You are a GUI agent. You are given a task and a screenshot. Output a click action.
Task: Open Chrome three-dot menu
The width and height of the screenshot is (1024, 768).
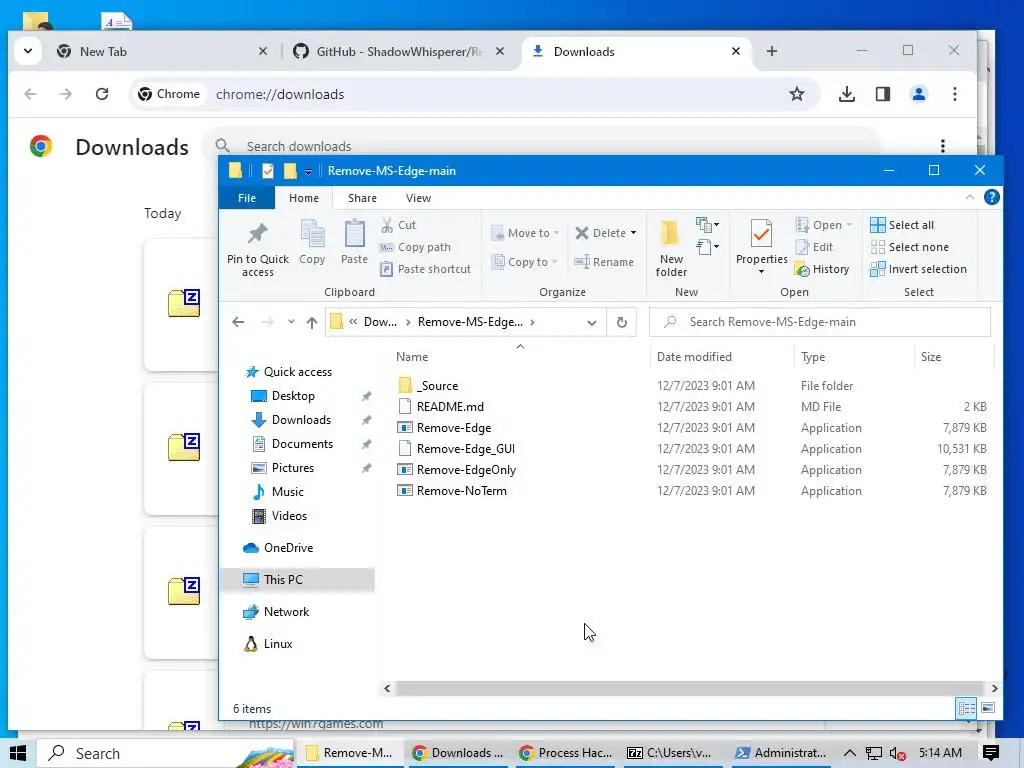[955, 94]
